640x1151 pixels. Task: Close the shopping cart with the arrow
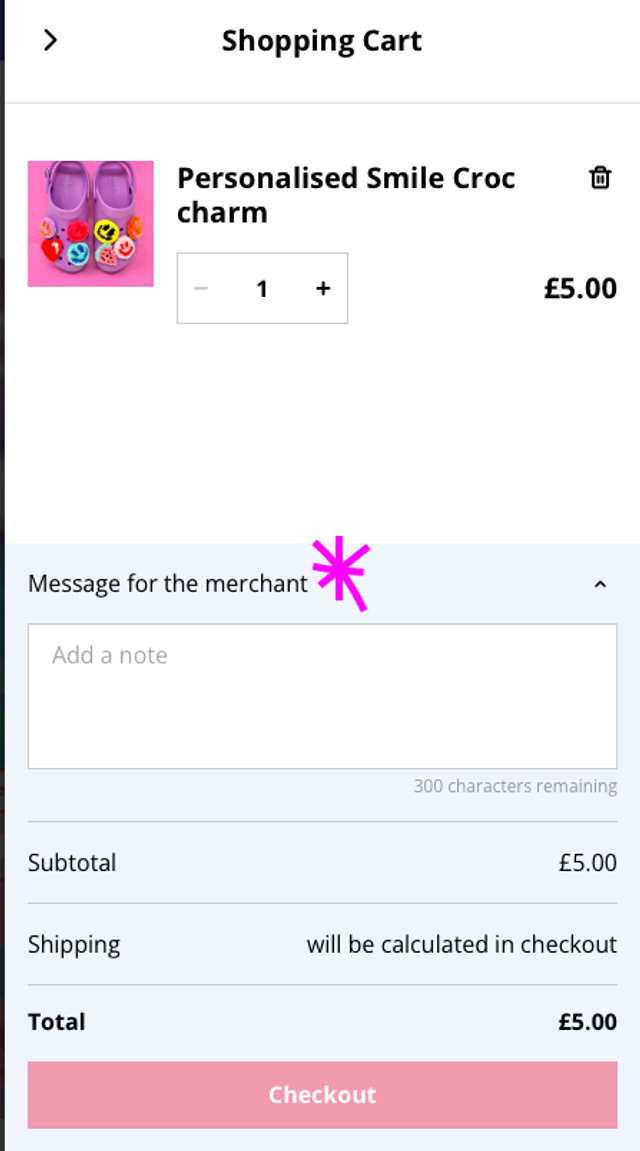(50, 40)
